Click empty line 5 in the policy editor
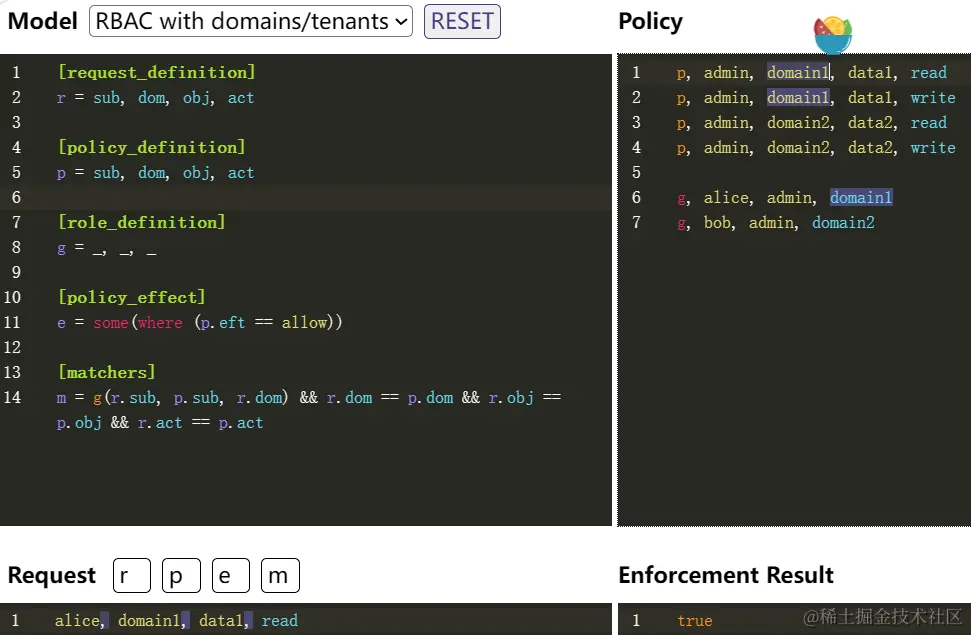This screenshot has height=635, width=971. pyautogui.click(x=794, y=173)
